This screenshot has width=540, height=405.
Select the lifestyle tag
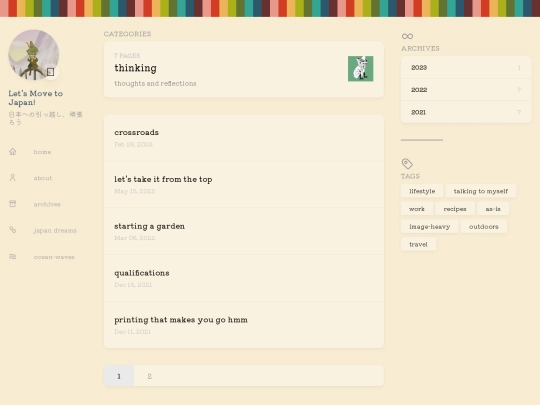(422, 191)
